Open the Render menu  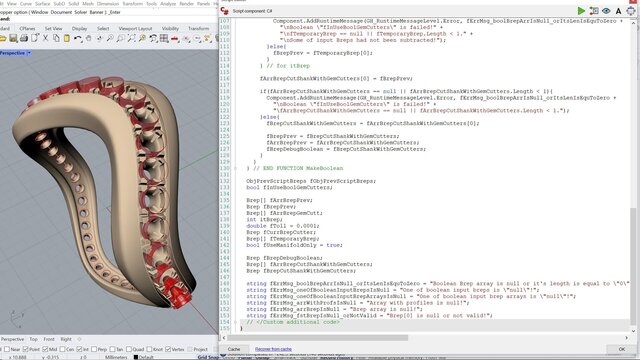(187, 4)
